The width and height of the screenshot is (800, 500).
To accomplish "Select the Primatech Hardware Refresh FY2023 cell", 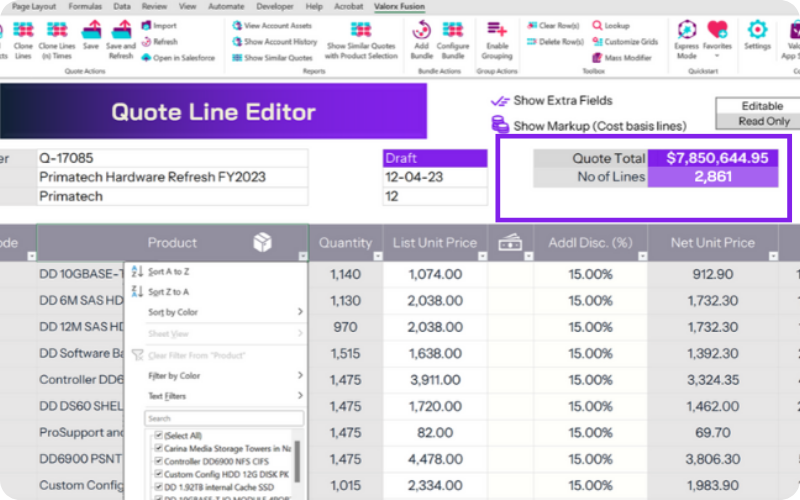I will [172, 177].
